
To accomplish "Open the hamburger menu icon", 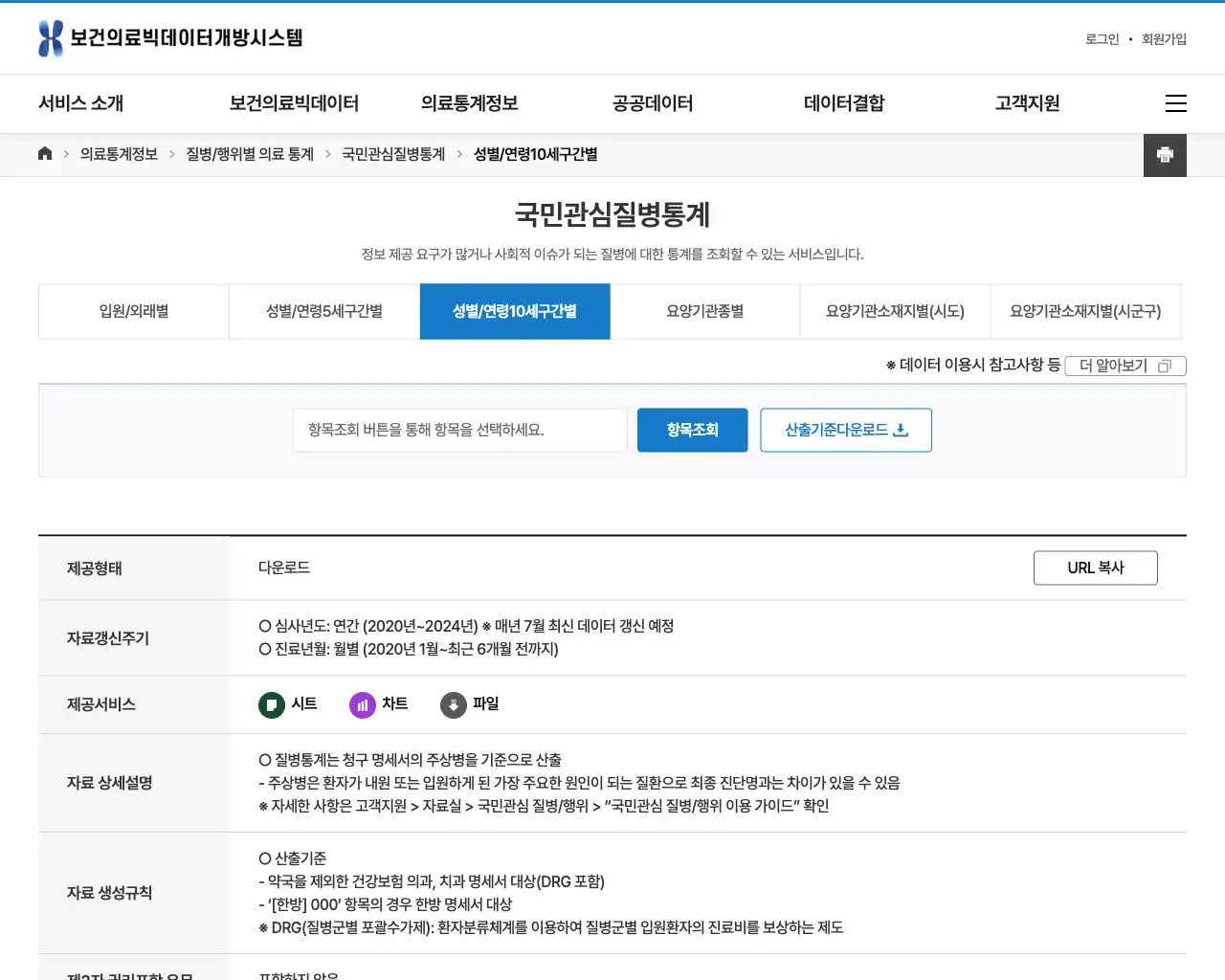I will click(x=1176, y=103).
